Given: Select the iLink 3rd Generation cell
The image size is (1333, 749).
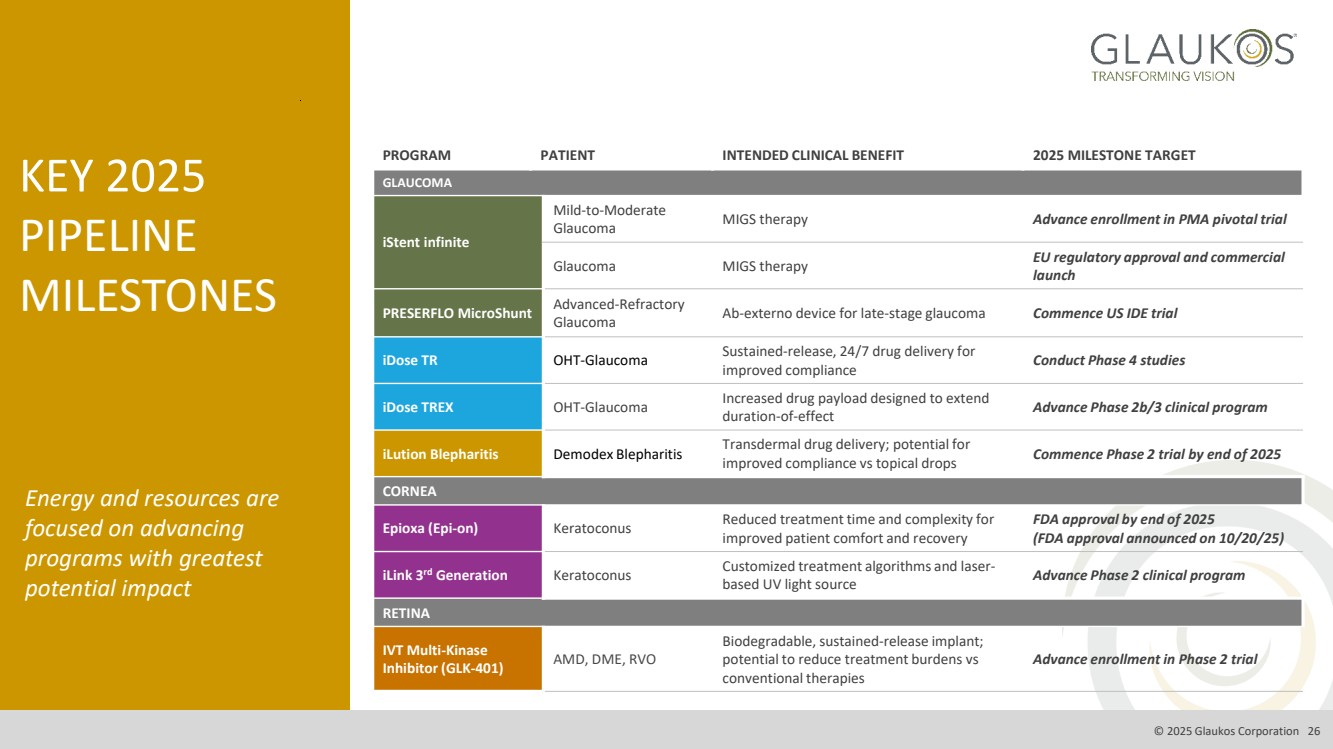Looking at the screenshot, I should pos(457,575).
